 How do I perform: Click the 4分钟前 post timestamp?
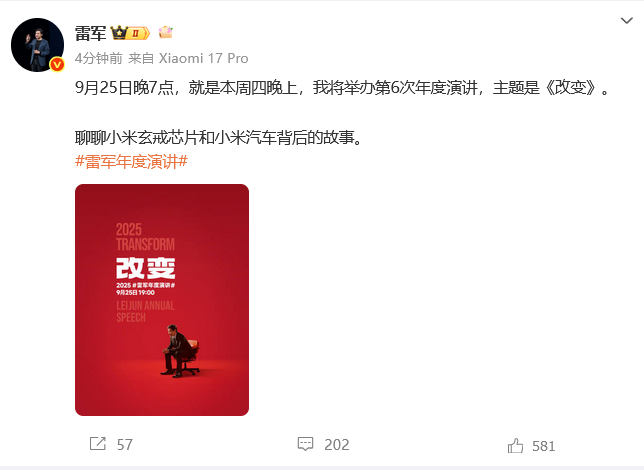pos(99,58)
